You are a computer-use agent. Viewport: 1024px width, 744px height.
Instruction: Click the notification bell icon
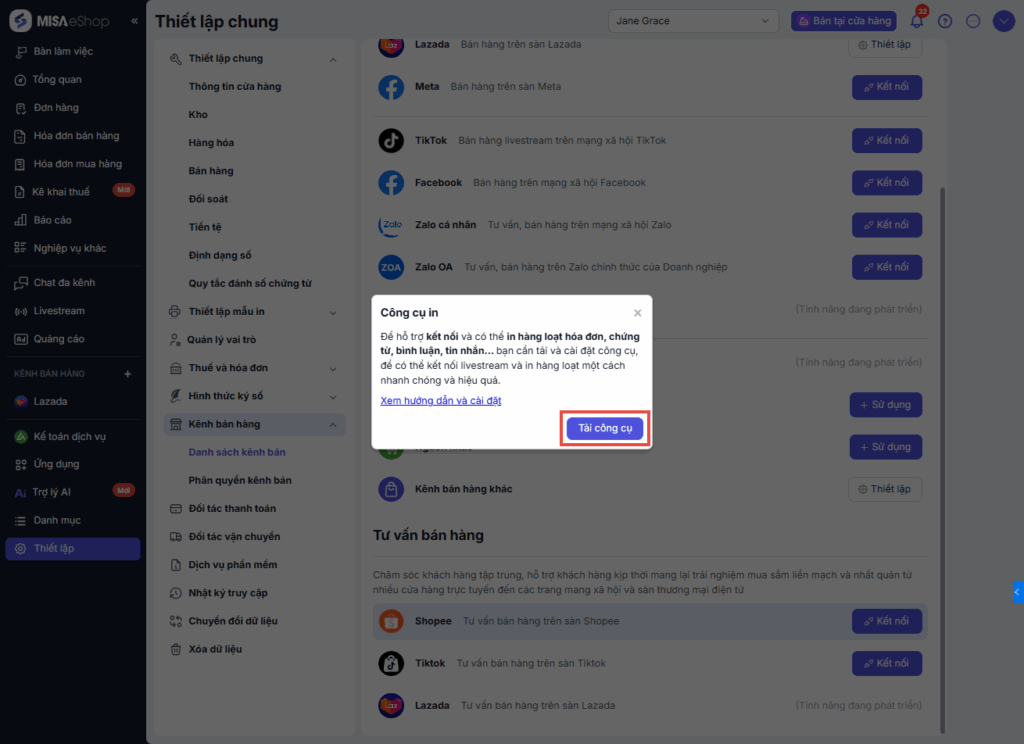(x=917, y=21)
